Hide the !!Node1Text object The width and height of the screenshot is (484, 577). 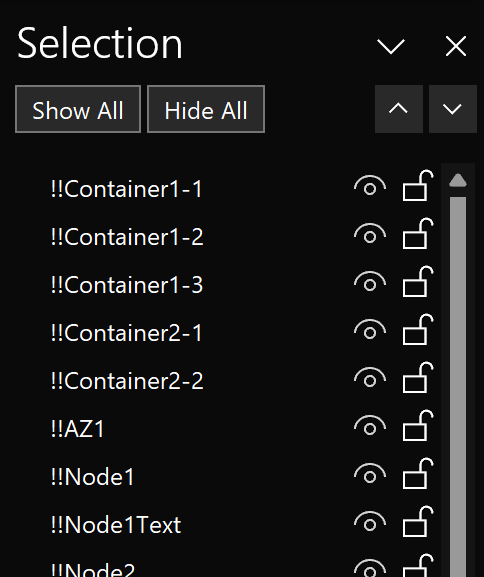click(370, 522)
